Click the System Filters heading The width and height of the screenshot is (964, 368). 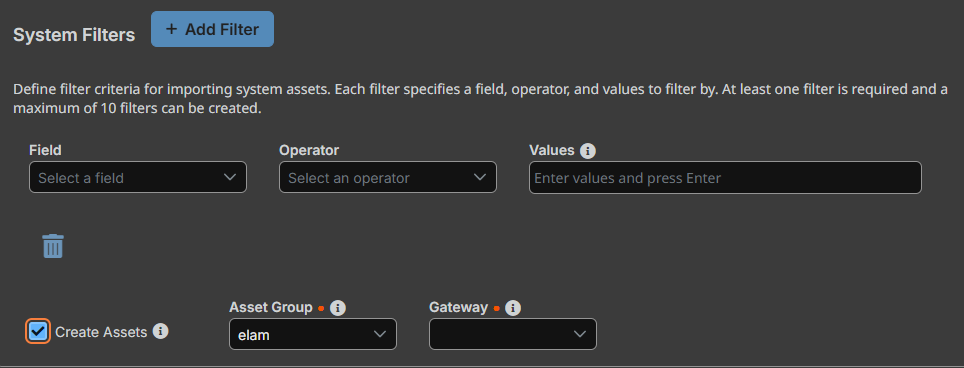74,35
